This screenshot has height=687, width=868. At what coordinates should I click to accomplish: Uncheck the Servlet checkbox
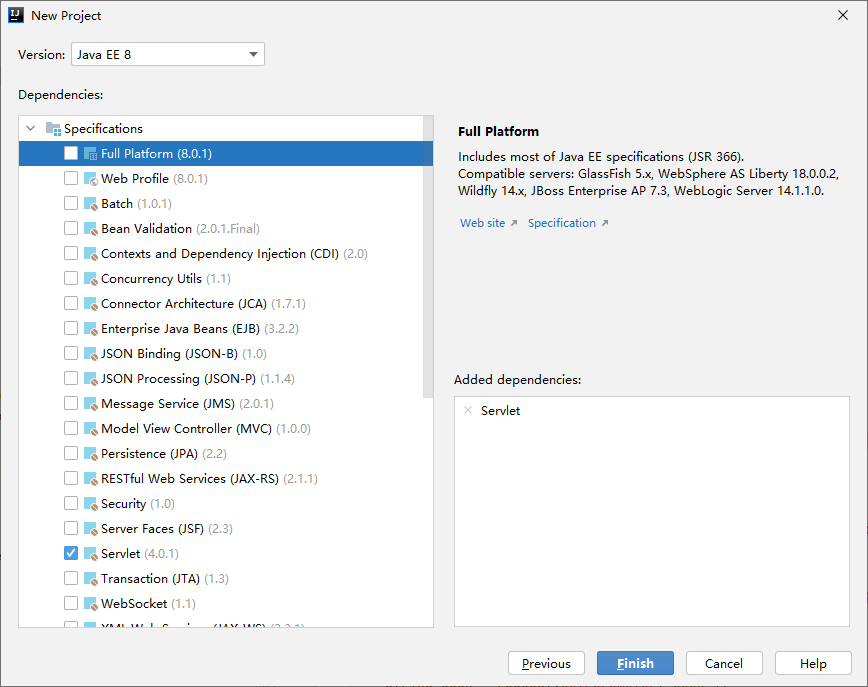tap(71, 554)
